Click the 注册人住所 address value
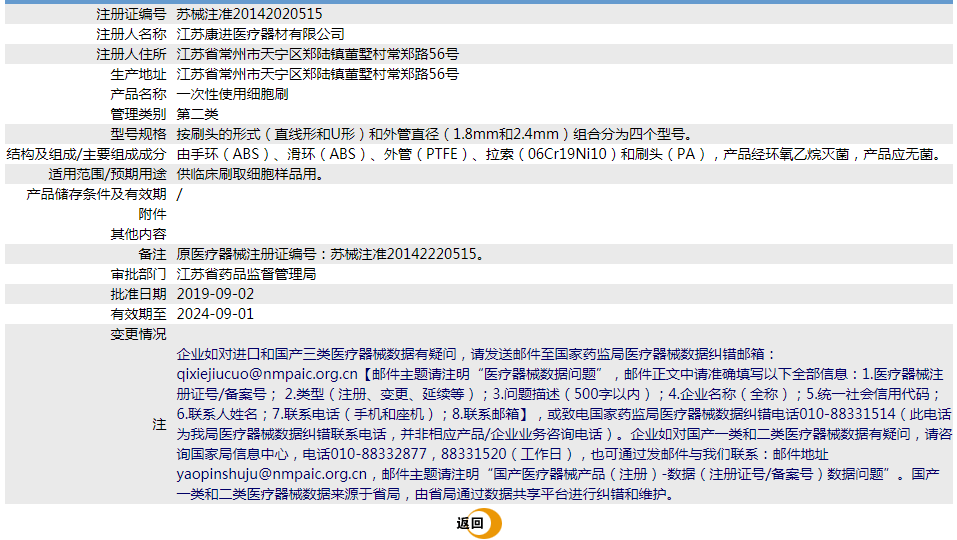This screenshot has width=957, height=540. 317,54
